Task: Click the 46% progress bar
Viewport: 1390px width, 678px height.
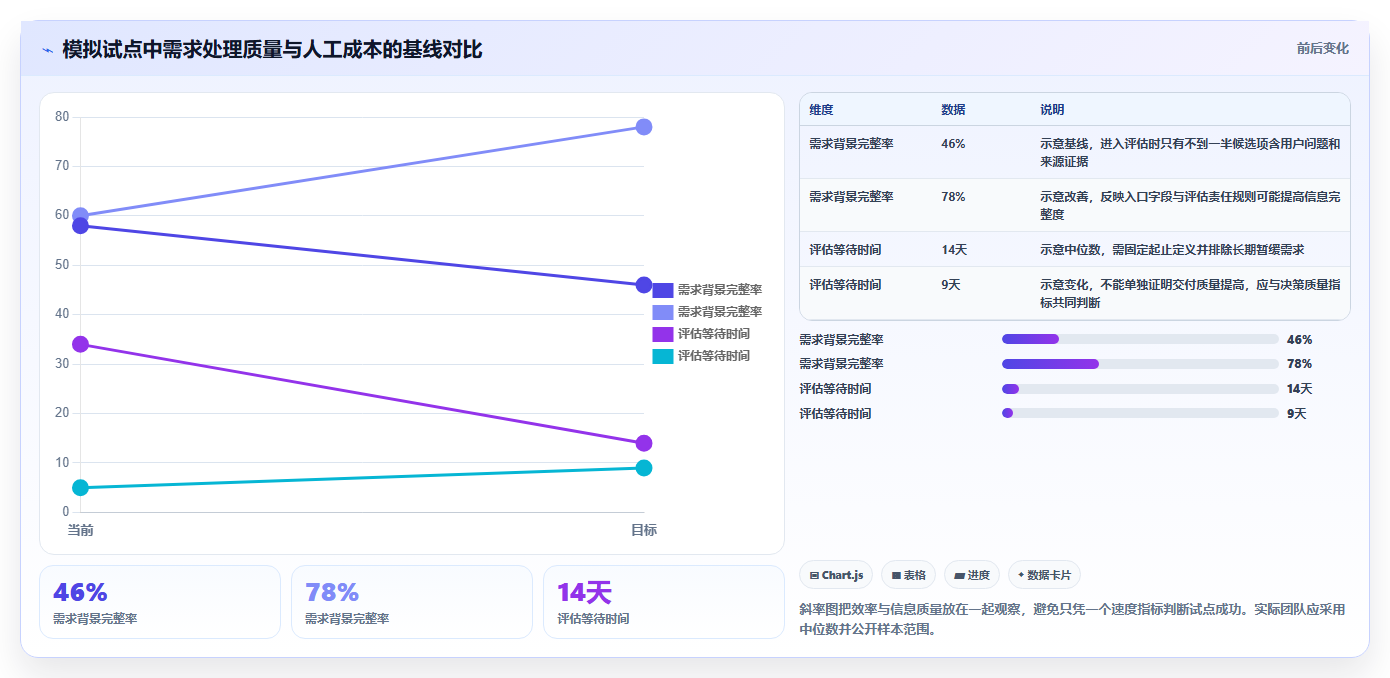Action: tap(1140, 339)
